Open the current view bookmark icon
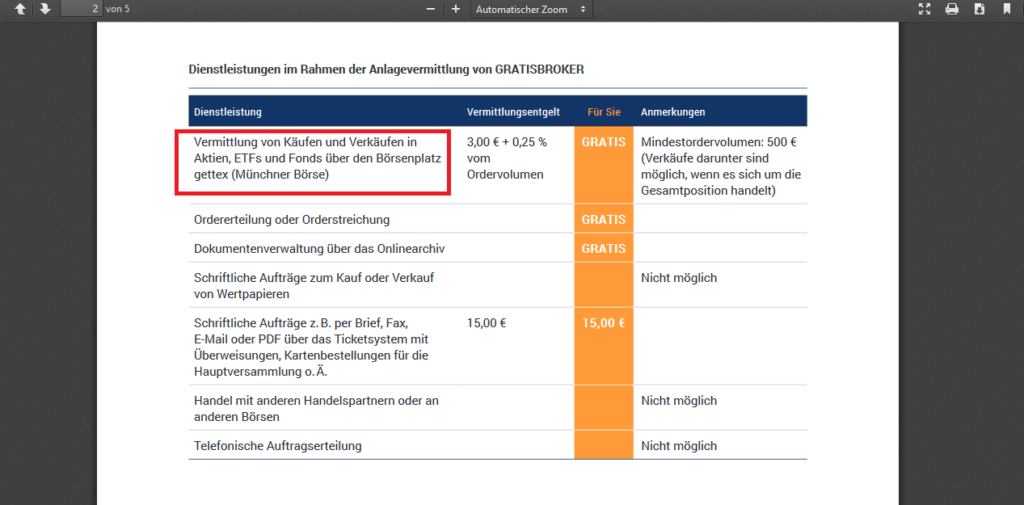Screen dimensions: 1024x505 (1006, 9)
